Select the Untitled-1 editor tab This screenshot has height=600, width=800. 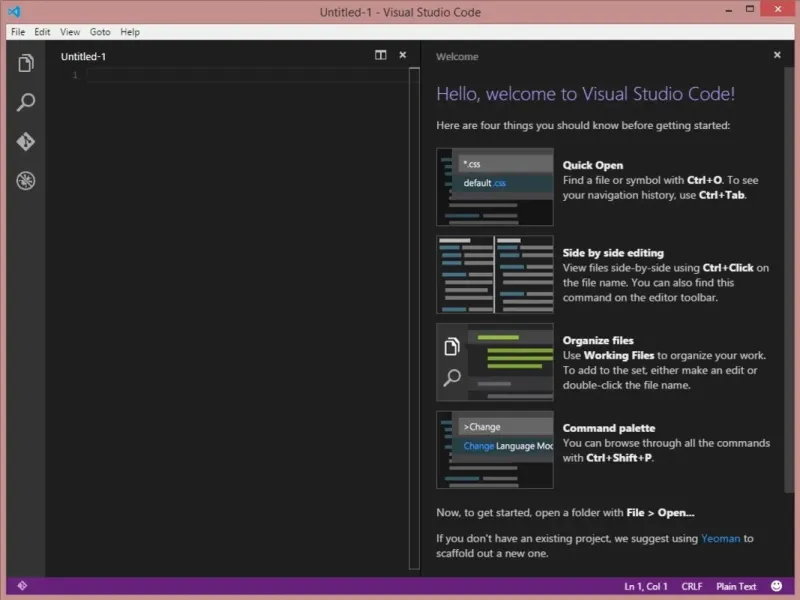pyautogui.click(x=83, y=57)
